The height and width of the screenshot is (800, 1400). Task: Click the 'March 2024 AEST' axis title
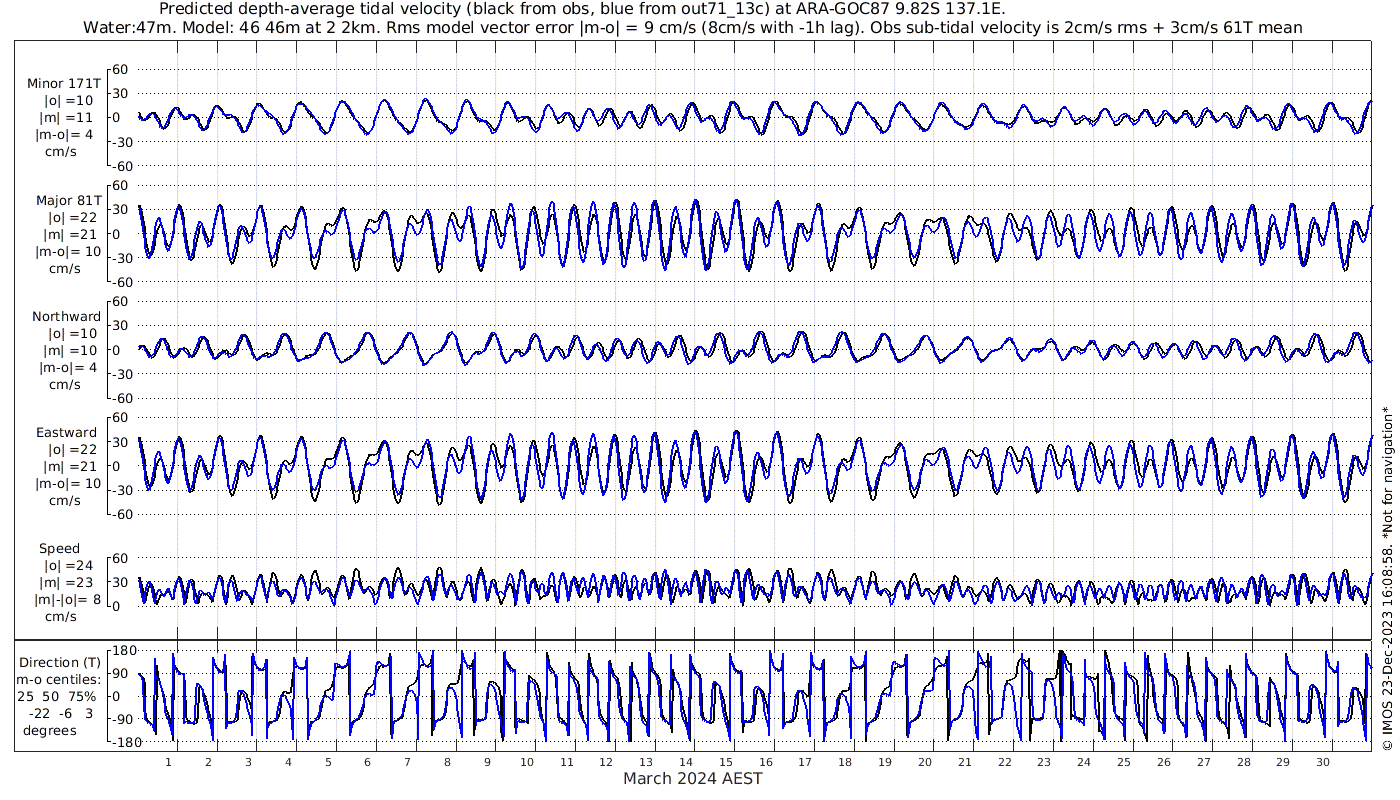(x=692, y=778)
